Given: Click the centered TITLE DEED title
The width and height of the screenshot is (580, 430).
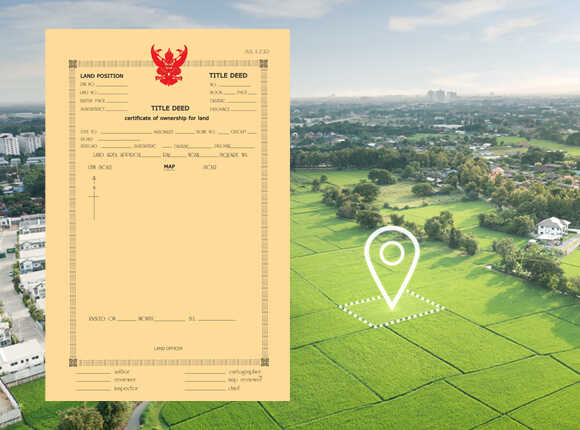Looking at the screenshot, I should [x=170, y=108].
